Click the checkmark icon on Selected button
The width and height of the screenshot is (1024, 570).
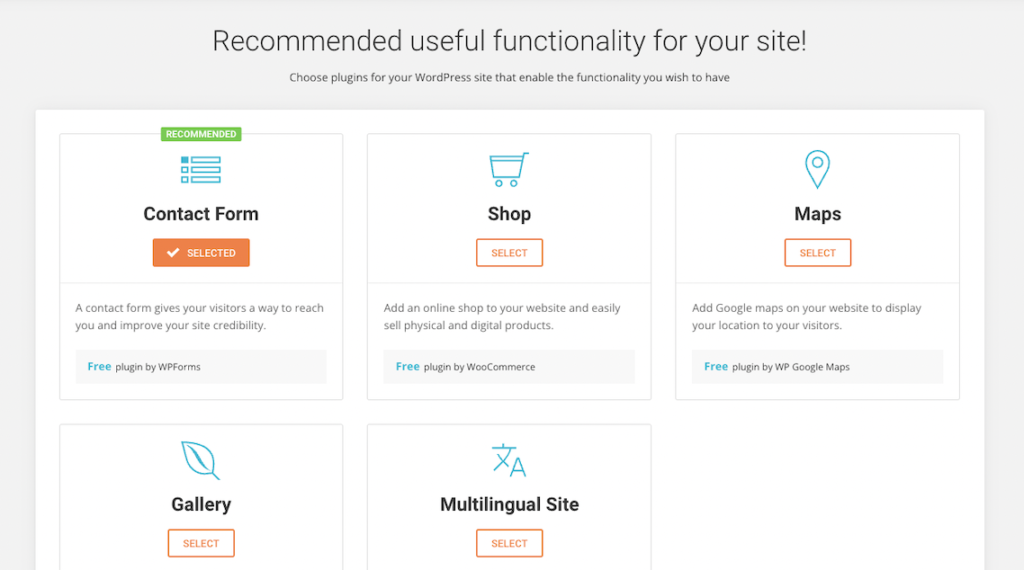tap(173, 253)
